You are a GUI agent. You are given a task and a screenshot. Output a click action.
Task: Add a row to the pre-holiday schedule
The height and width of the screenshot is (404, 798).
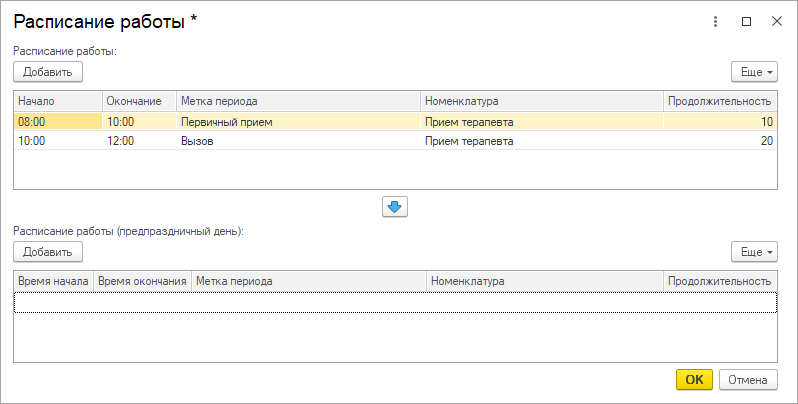click(x=48, y=252)
